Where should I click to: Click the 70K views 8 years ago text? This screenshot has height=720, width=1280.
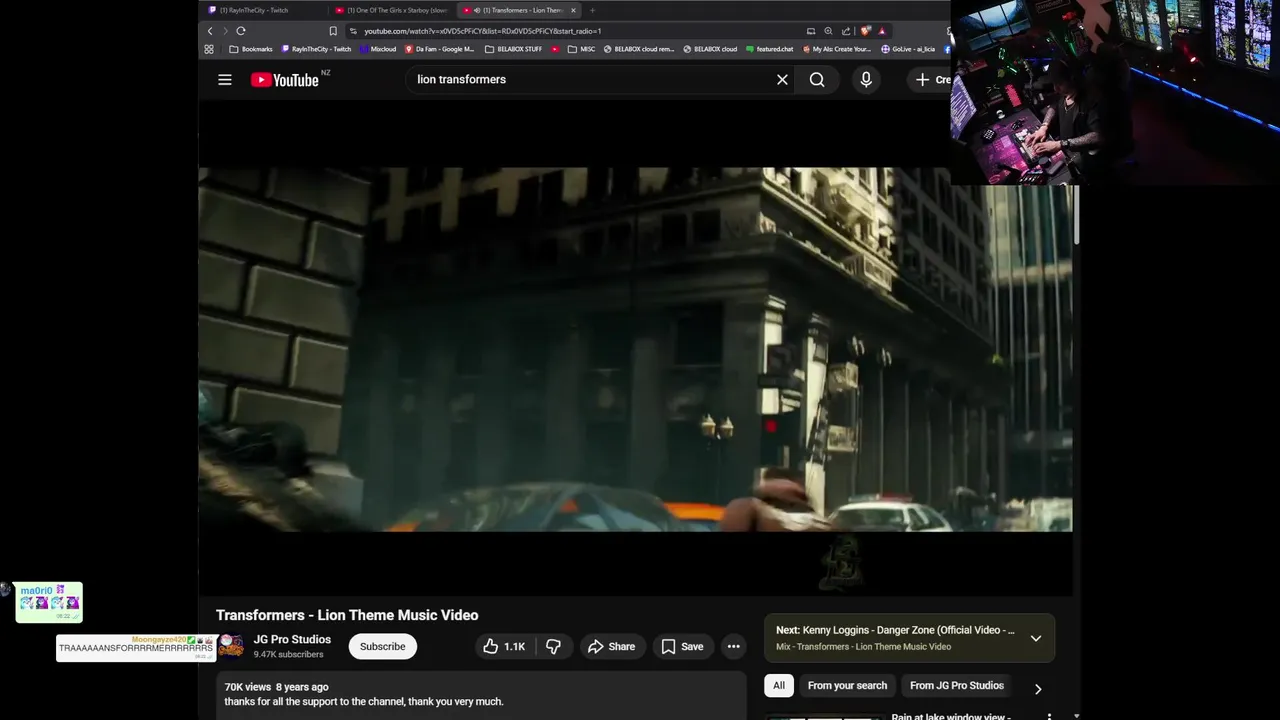276,687
